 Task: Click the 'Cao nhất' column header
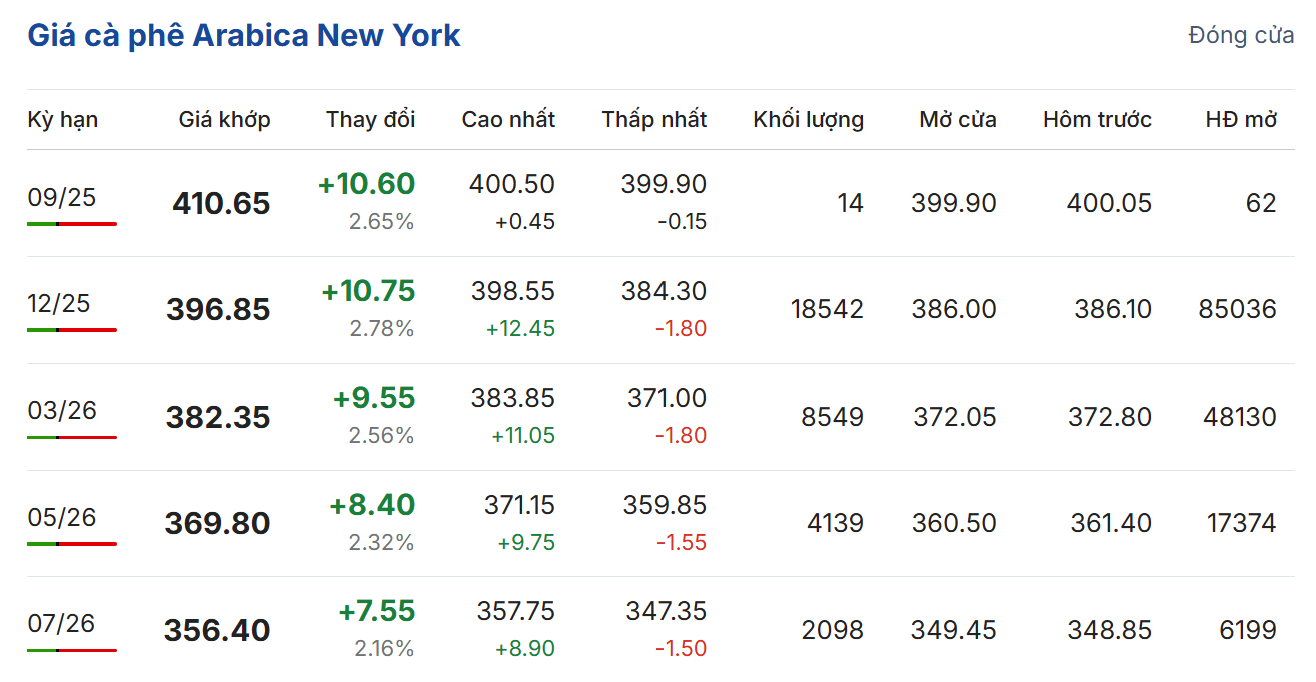click(508, 120)
